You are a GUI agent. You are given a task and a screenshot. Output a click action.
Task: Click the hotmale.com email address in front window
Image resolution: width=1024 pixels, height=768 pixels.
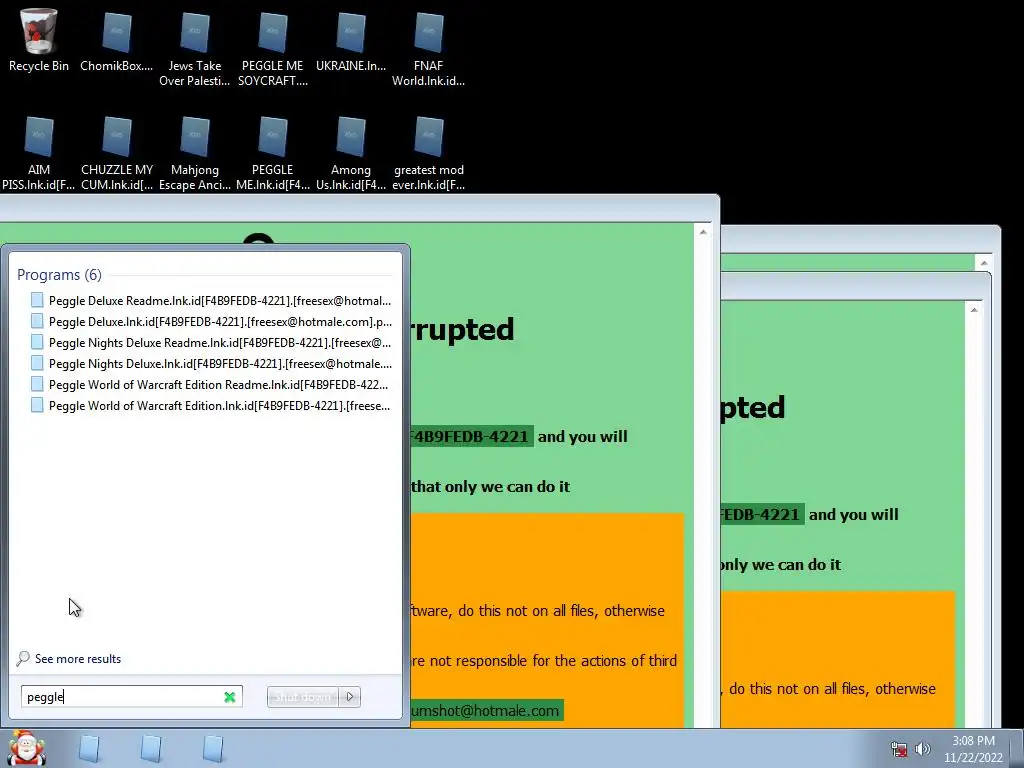487,711
